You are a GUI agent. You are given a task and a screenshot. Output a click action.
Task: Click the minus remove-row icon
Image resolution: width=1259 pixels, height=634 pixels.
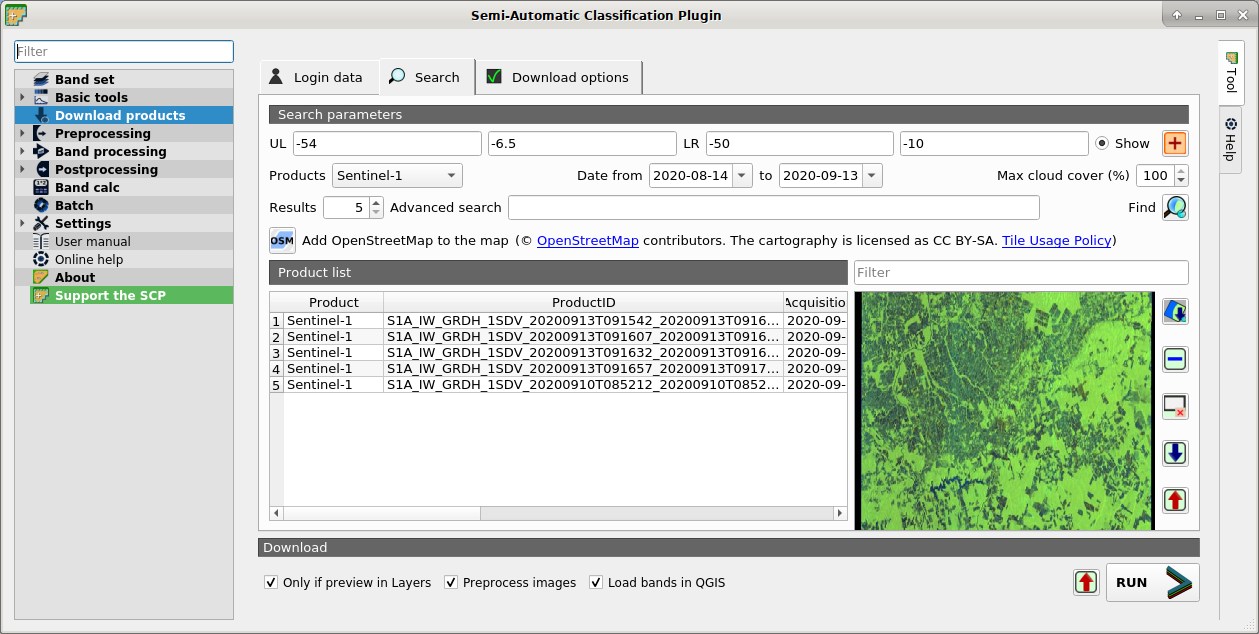(x=1175, y=359)
